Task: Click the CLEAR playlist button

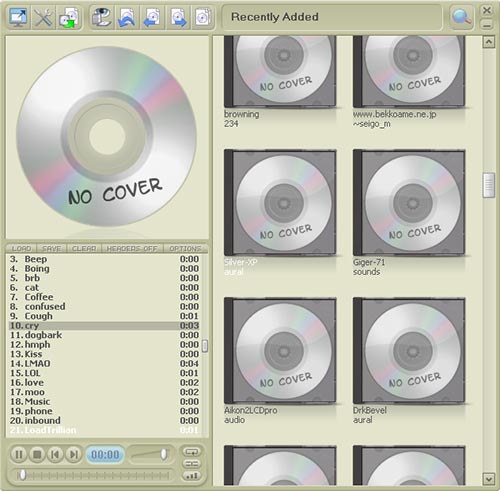Action: (84, 249)
